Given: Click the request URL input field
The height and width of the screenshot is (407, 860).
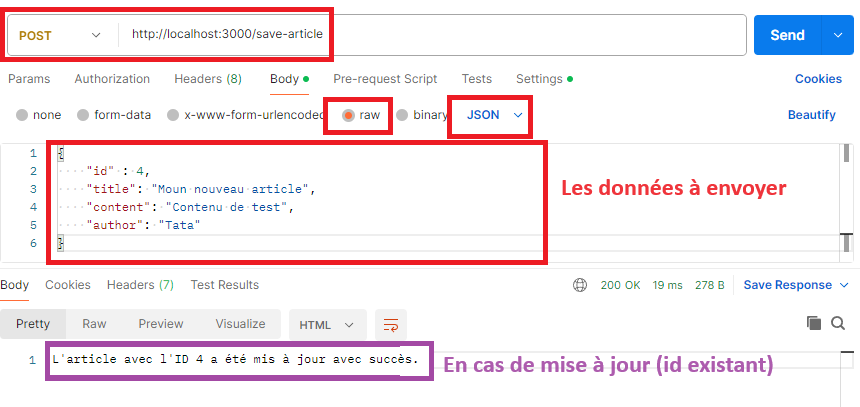Looking at the screenshot, I should pos(430,35).
